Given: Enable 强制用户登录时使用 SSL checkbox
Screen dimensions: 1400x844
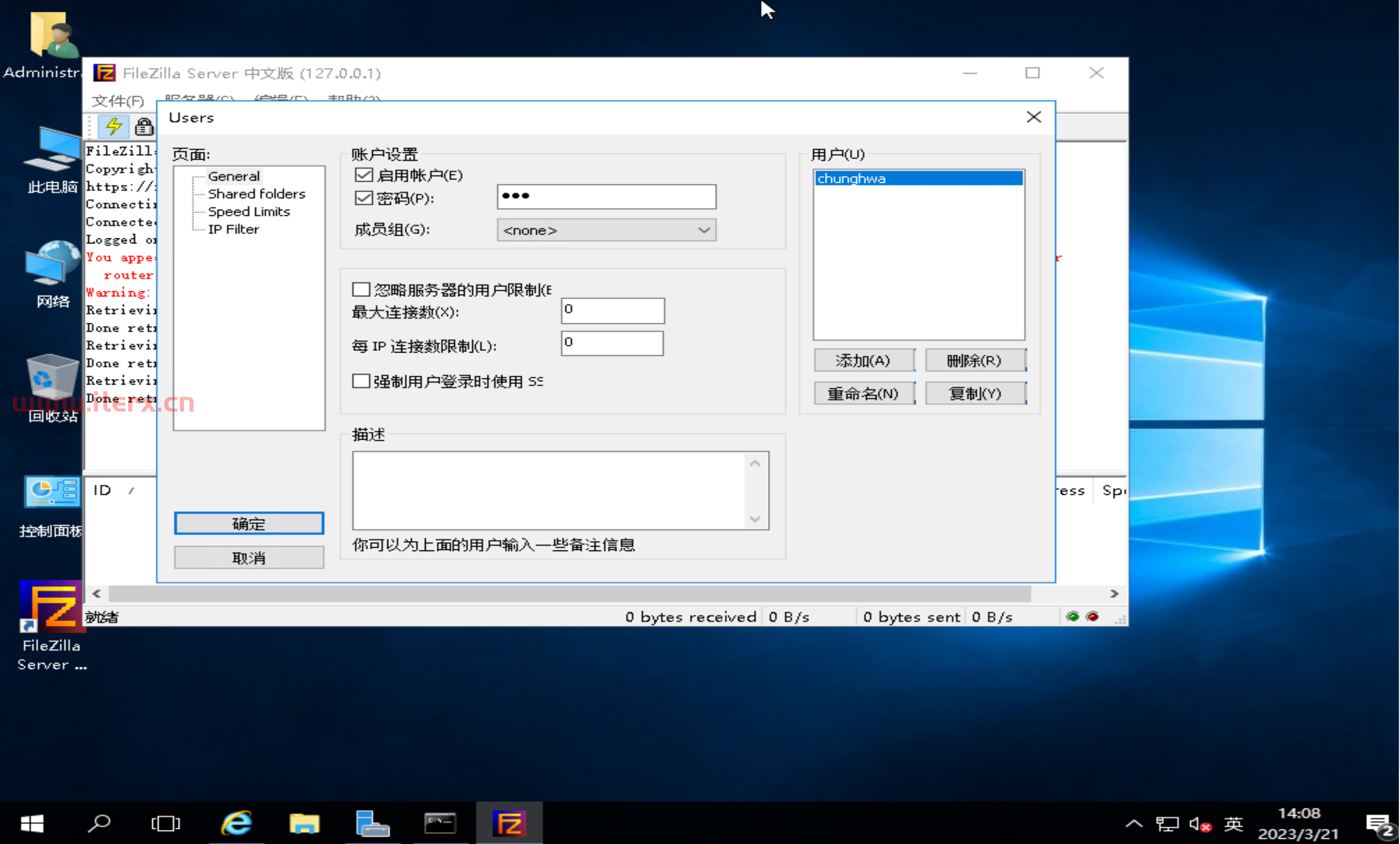Looking at the screenshot, I should point(362,381).
